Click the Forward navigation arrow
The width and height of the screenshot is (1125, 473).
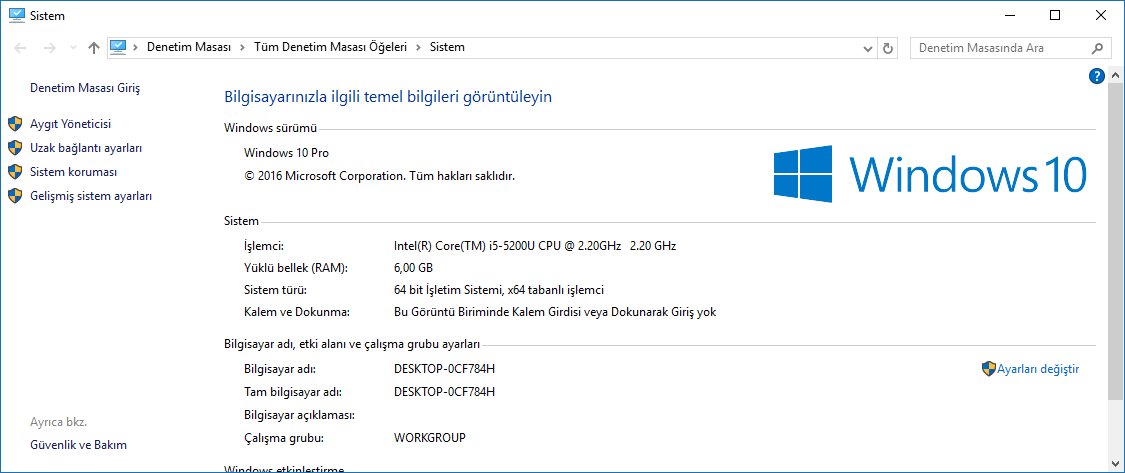coord(50,48)
